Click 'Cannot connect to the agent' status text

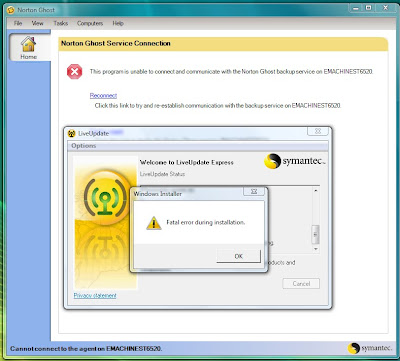86,349
